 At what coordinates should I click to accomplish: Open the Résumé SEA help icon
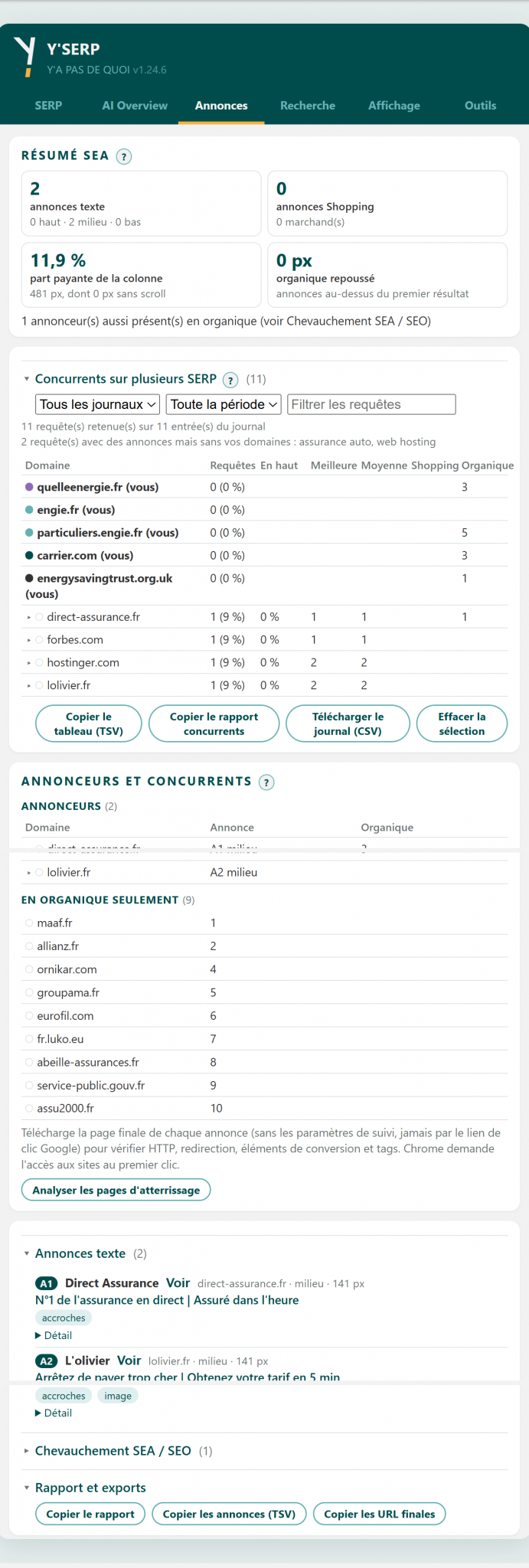coord(124,157)
